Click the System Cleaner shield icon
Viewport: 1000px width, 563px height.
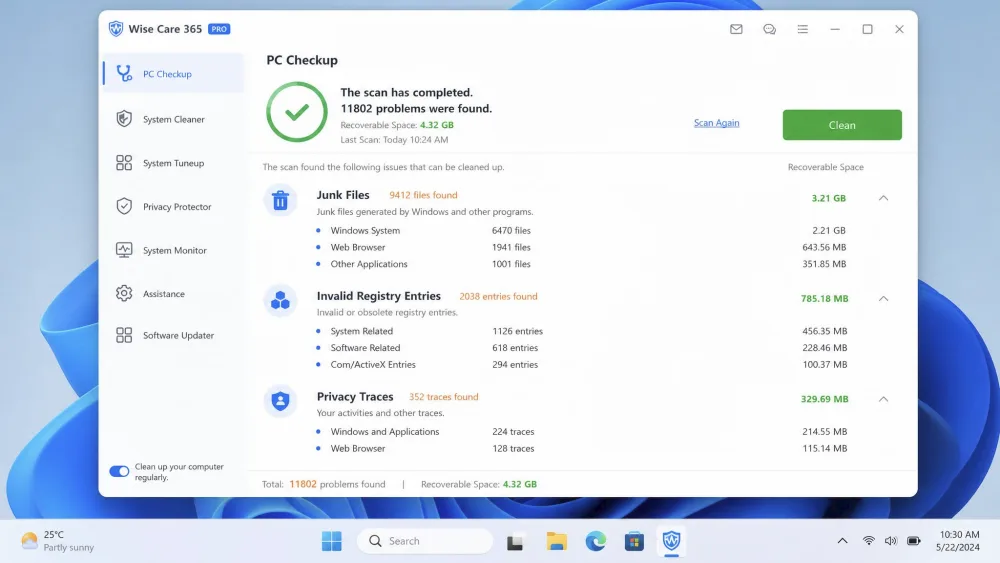point(124,119)
